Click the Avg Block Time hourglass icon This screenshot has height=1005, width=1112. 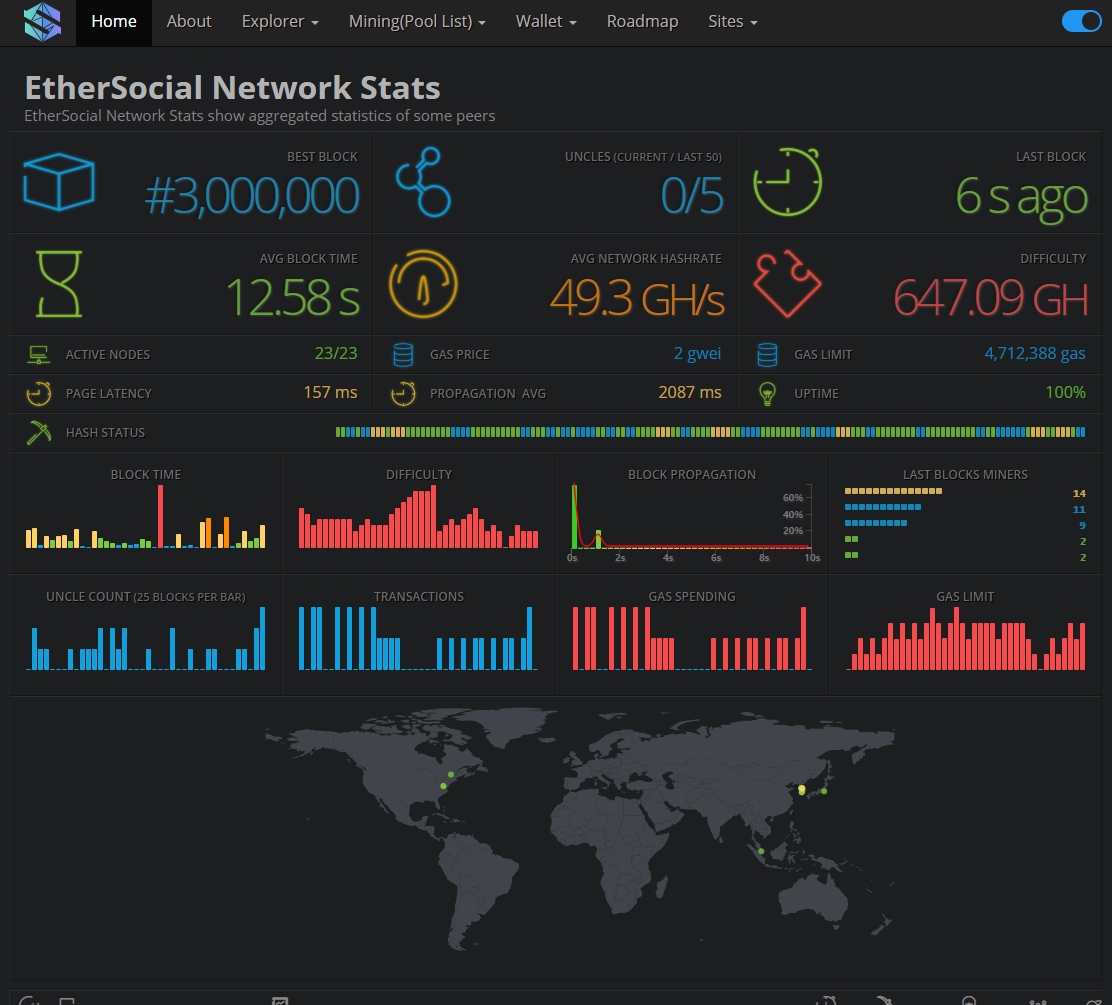point(58,284)
